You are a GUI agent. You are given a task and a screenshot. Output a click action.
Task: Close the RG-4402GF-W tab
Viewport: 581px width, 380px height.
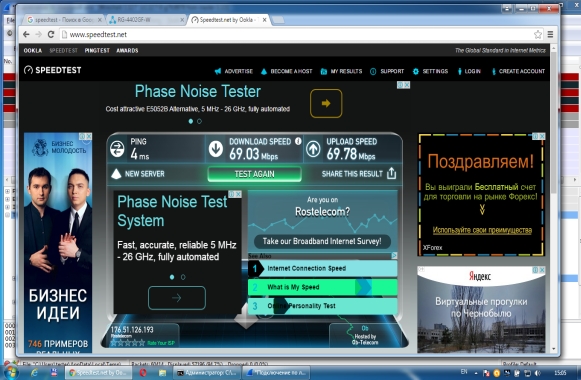coord(182,20)
